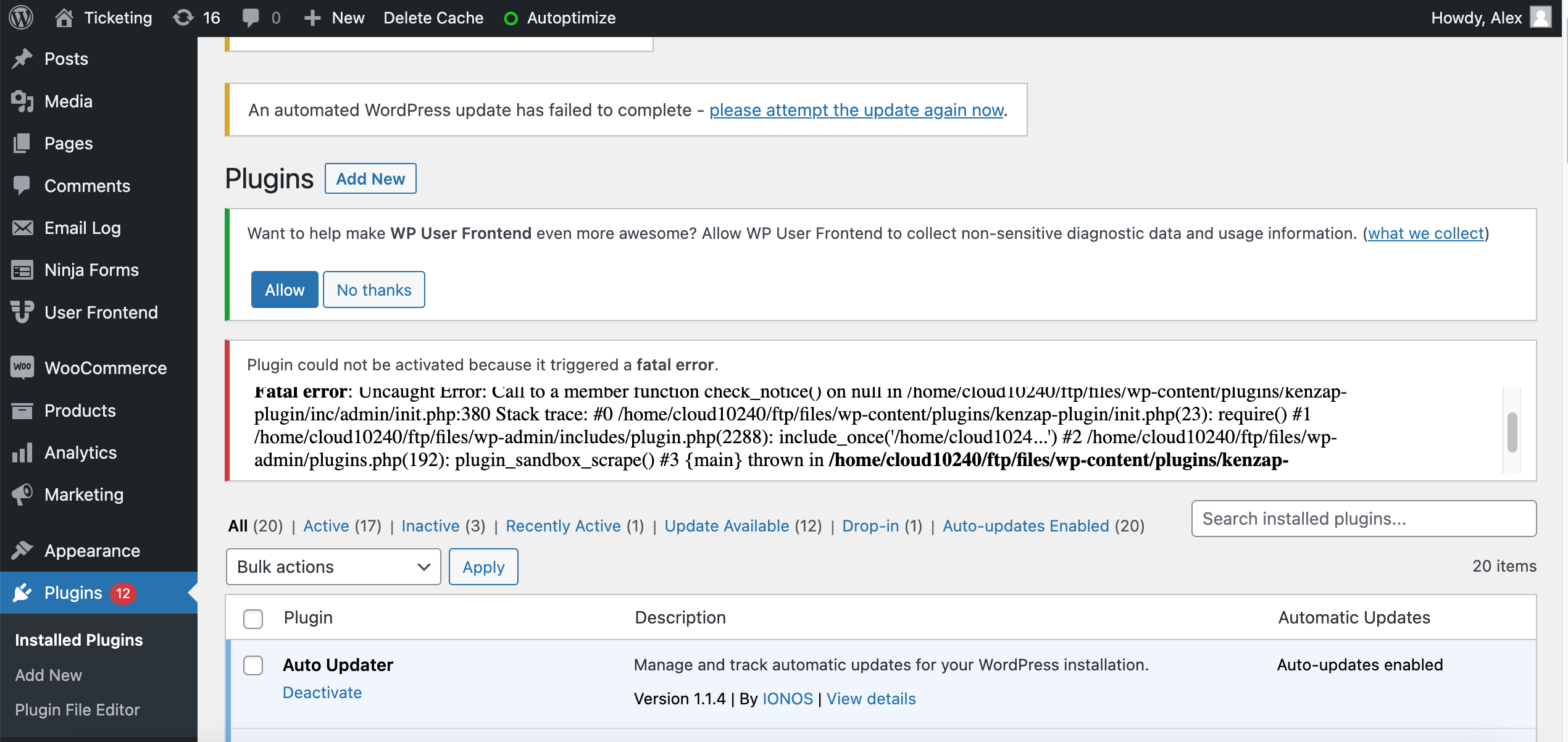
Task: Click the Comments speech bubble sidebar icon
Action: tap(22, 186)
